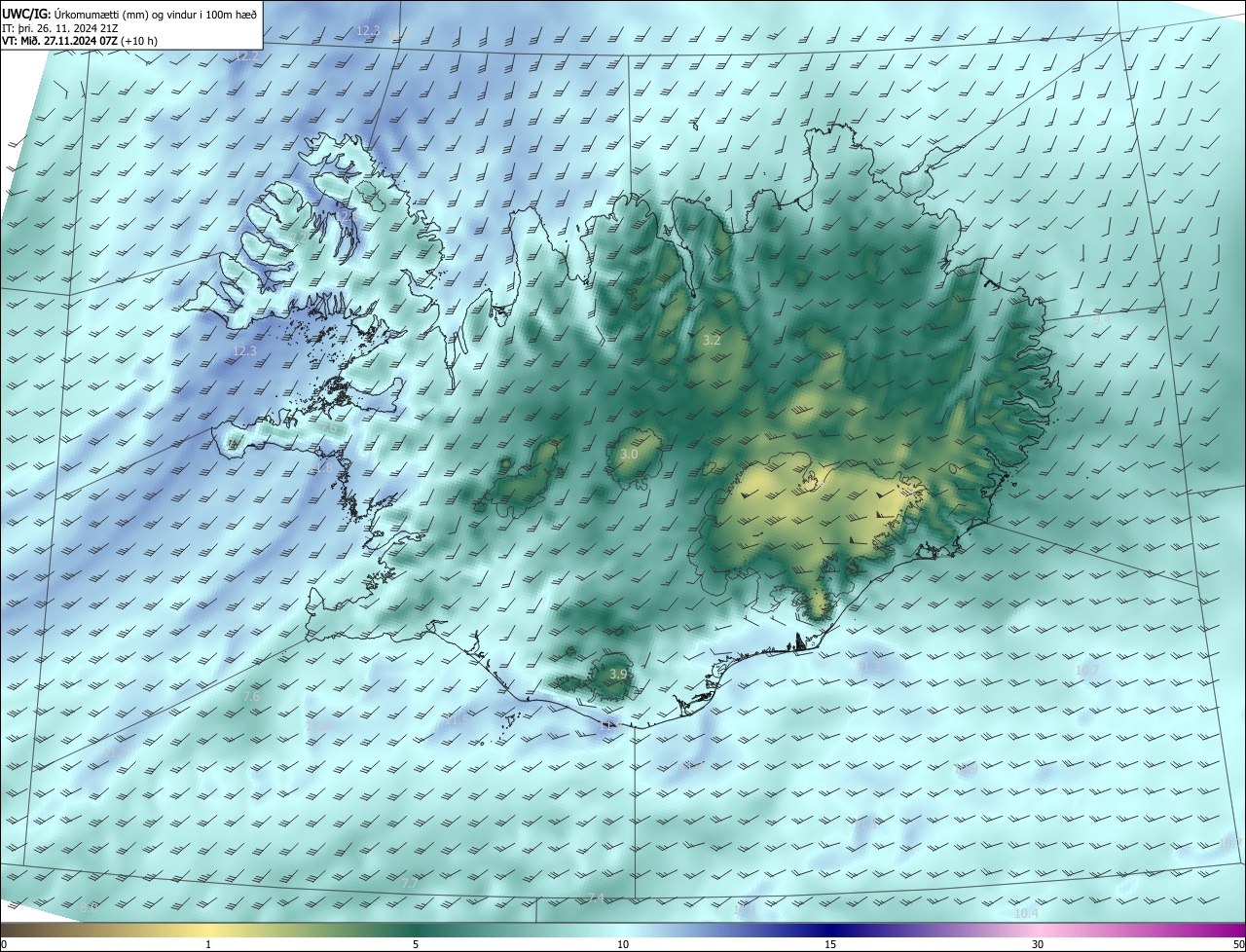This screenshot has width=1246, height=952.
Task: Click the 7.4 value label on the map
Action: (x=596, y=898)
